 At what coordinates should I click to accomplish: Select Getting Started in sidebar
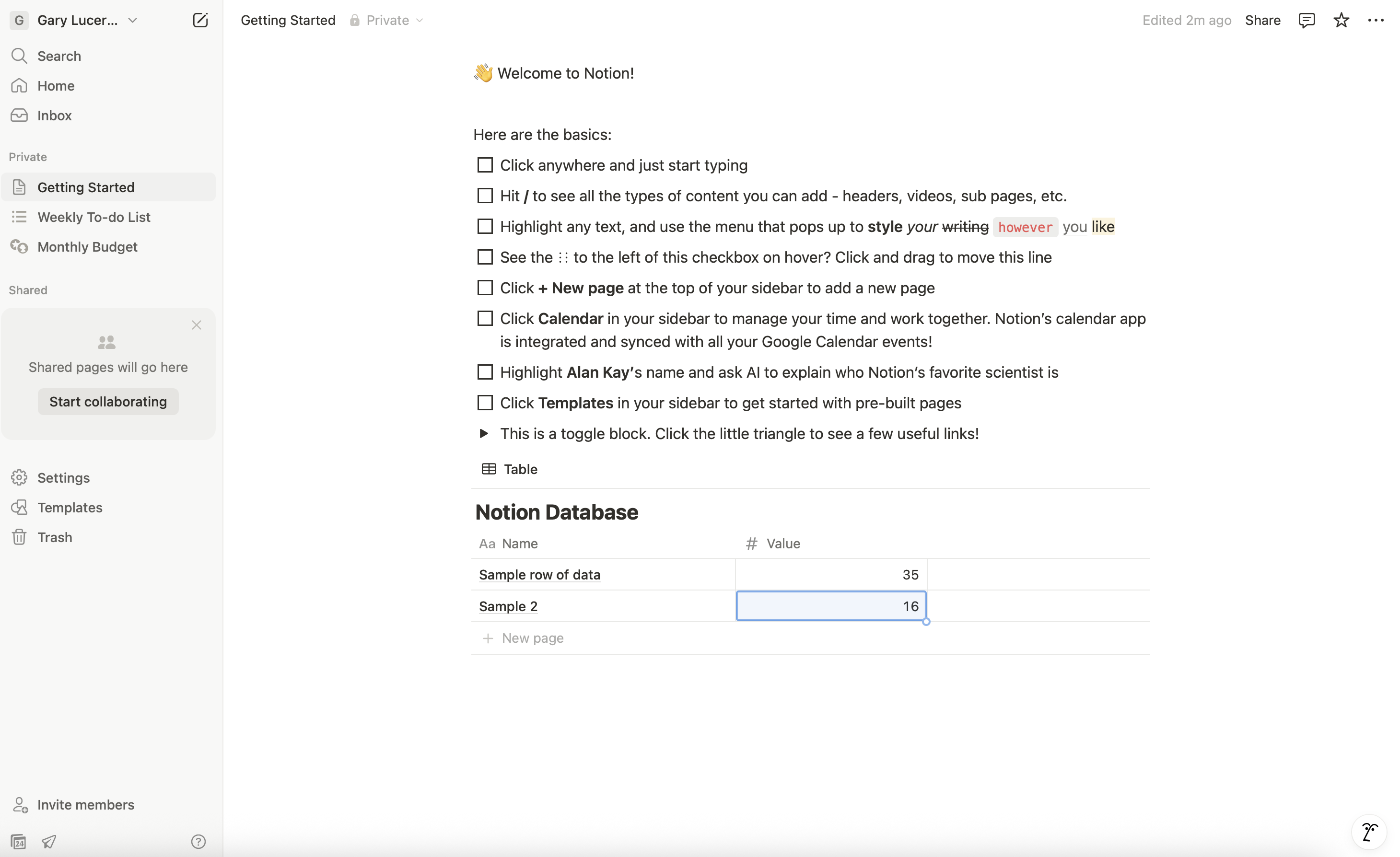click(108, 187)
